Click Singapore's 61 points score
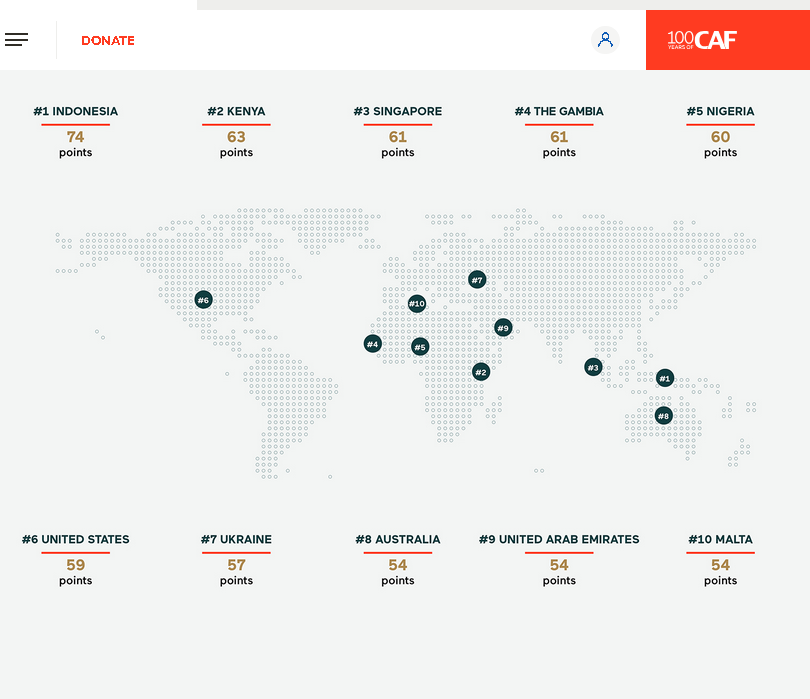 [x=398, y=143]
